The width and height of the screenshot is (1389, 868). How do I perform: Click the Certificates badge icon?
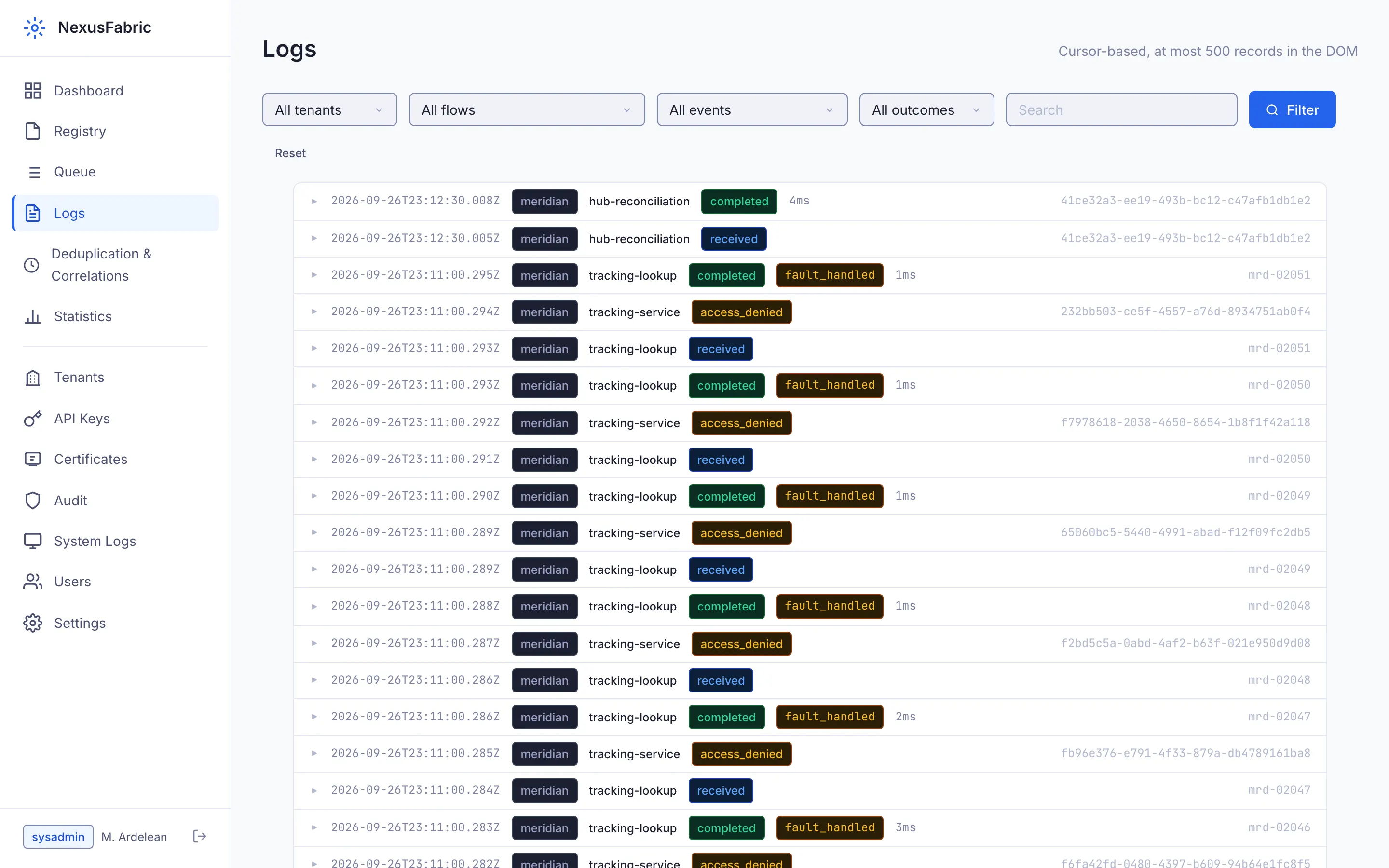(33, 459)
